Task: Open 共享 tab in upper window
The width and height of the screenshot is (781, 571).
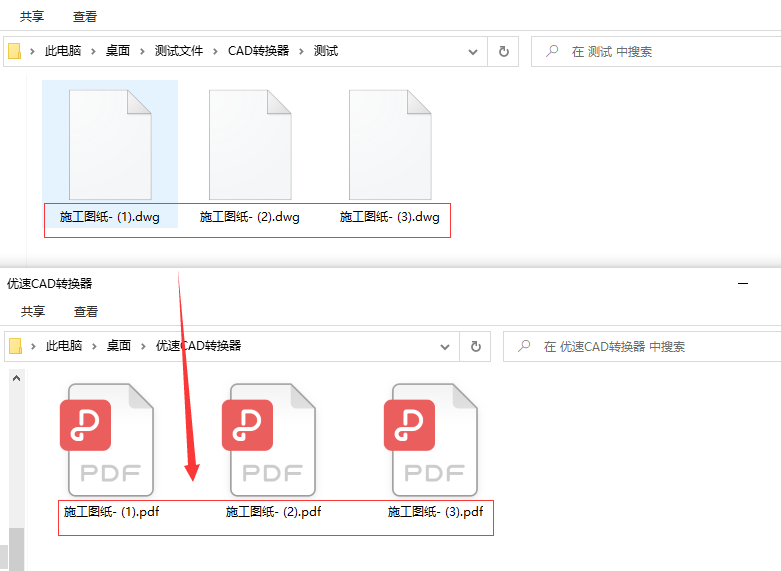Action: click(32, 16)
